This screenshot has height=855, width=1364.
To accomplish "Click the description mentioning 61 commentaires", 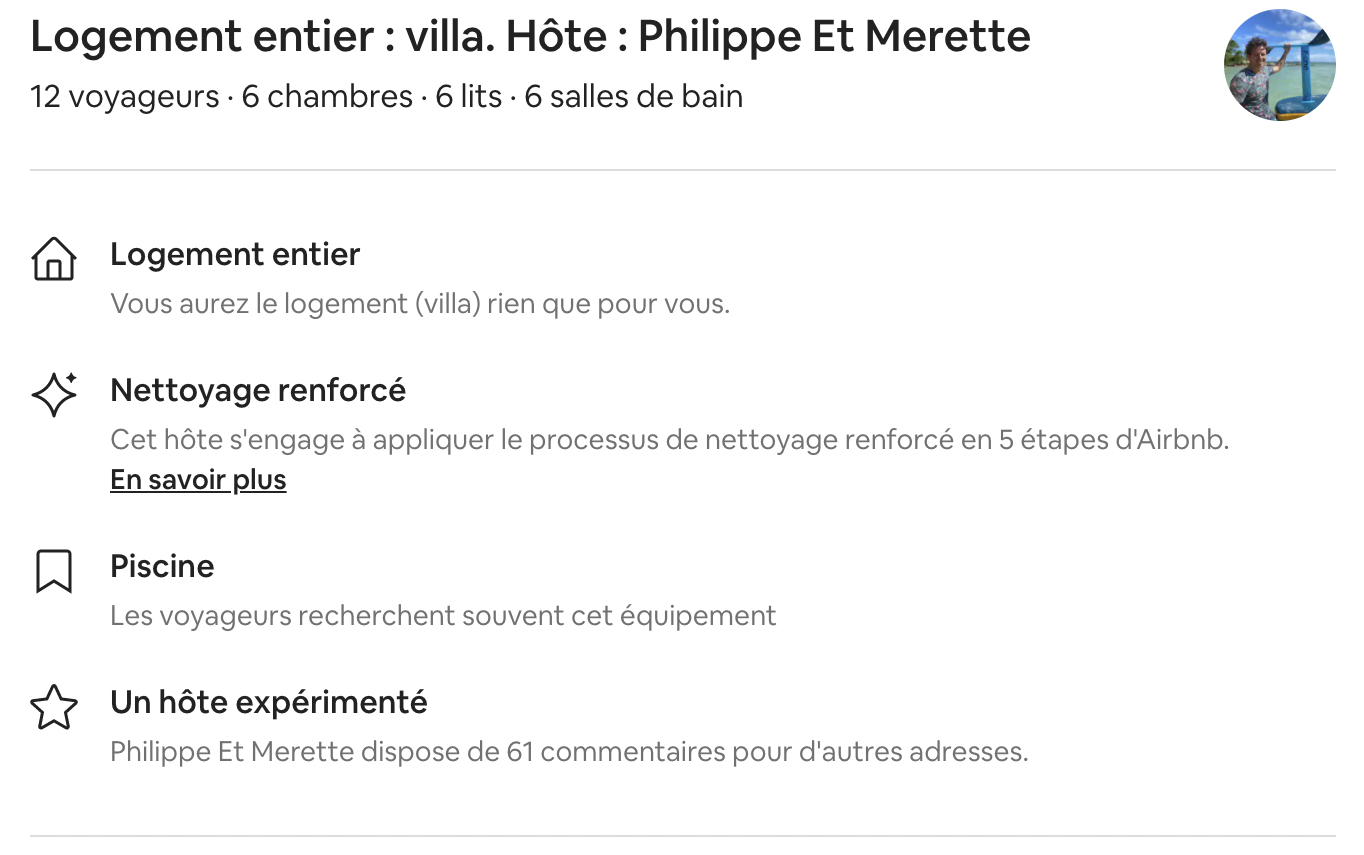I will pyautogui.click(x=569, y=751).
